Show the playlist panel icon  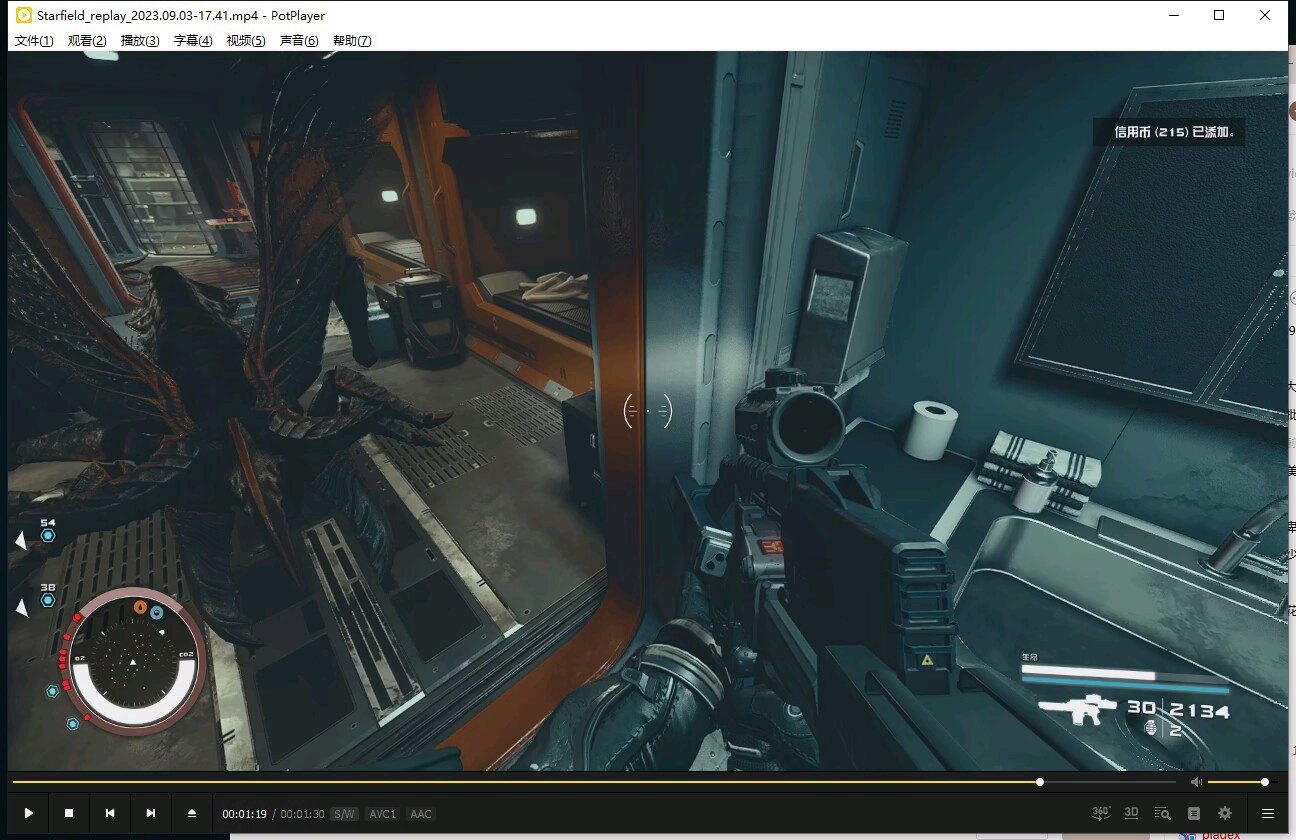pyautogui.click(x=1193, y=813)
